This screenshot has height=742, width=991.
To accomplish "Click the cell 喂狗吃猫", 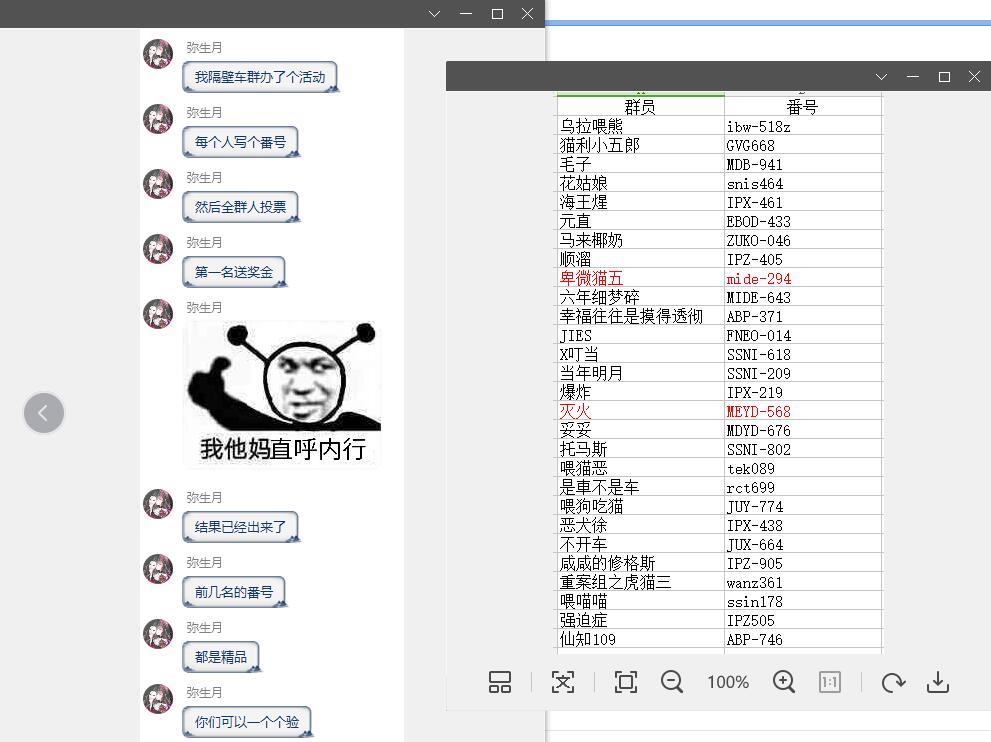I will point(640,506).
